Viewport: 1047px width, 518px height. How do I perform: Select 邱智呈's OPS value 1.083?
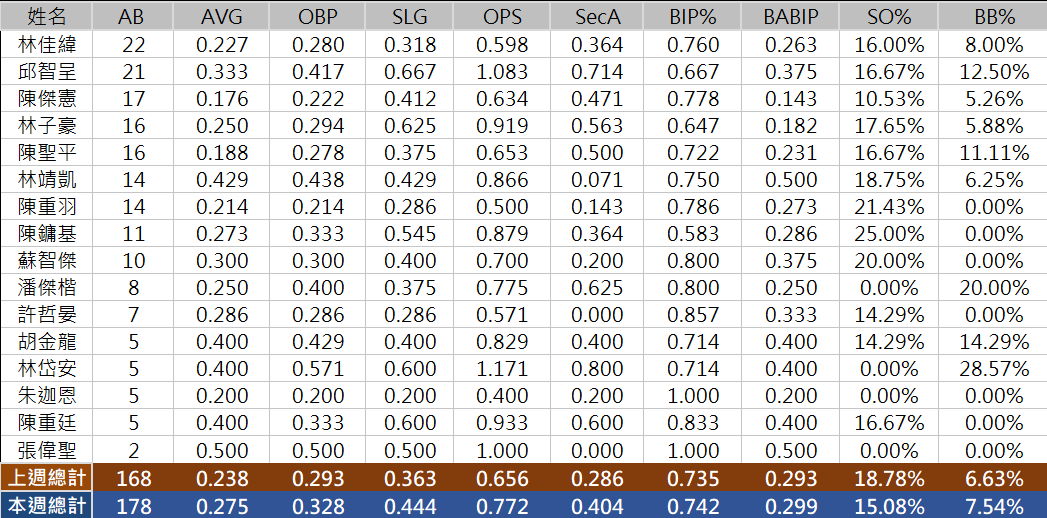tap(501, 71)
